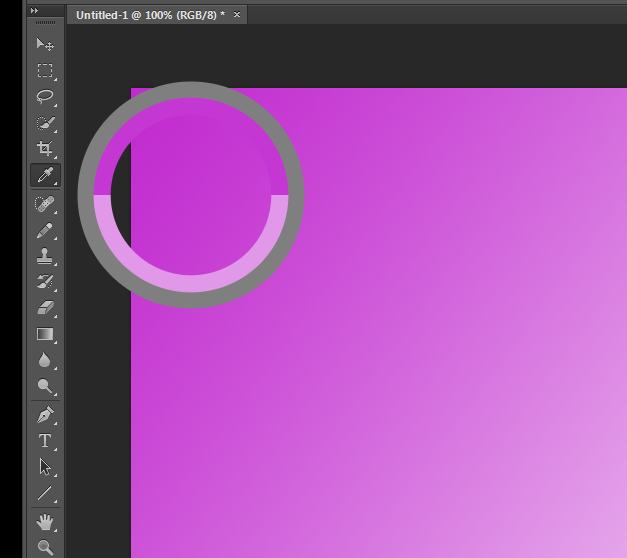The image size is (627, 558).
Task: Pick the Eraser tool
Action: tap(45, 308)
